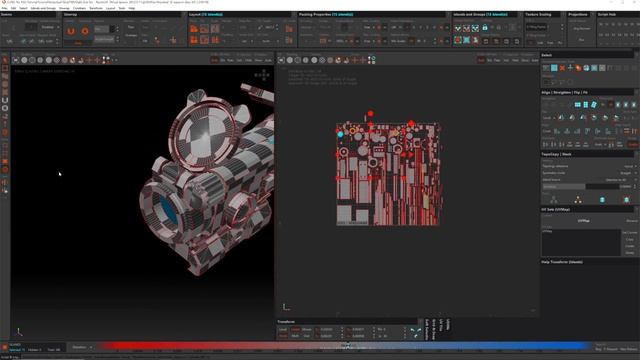Open the Edit menu

pyautogui.click(x=13, y=8)
